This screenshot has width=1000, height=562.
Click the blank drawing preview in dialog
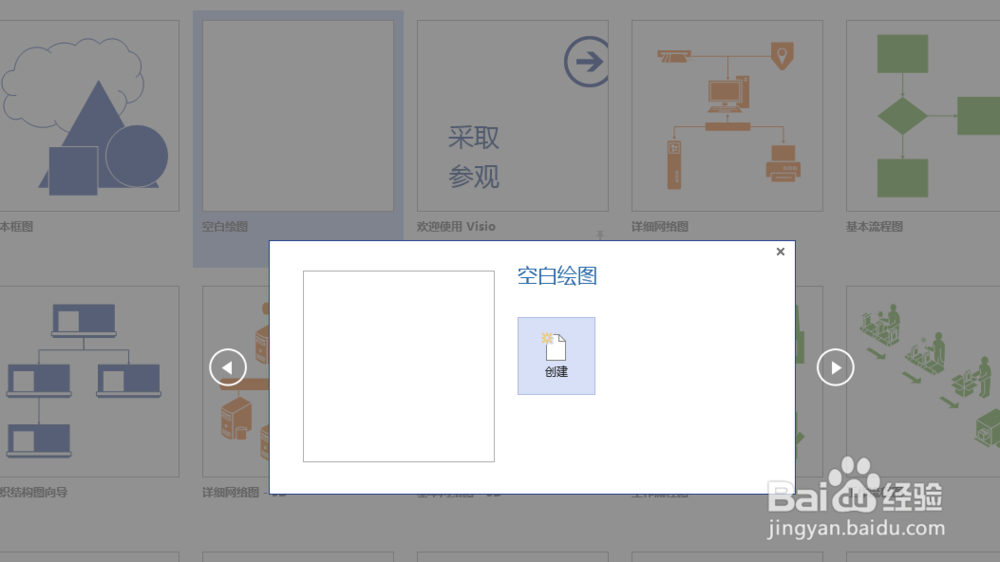click(399, 366)
